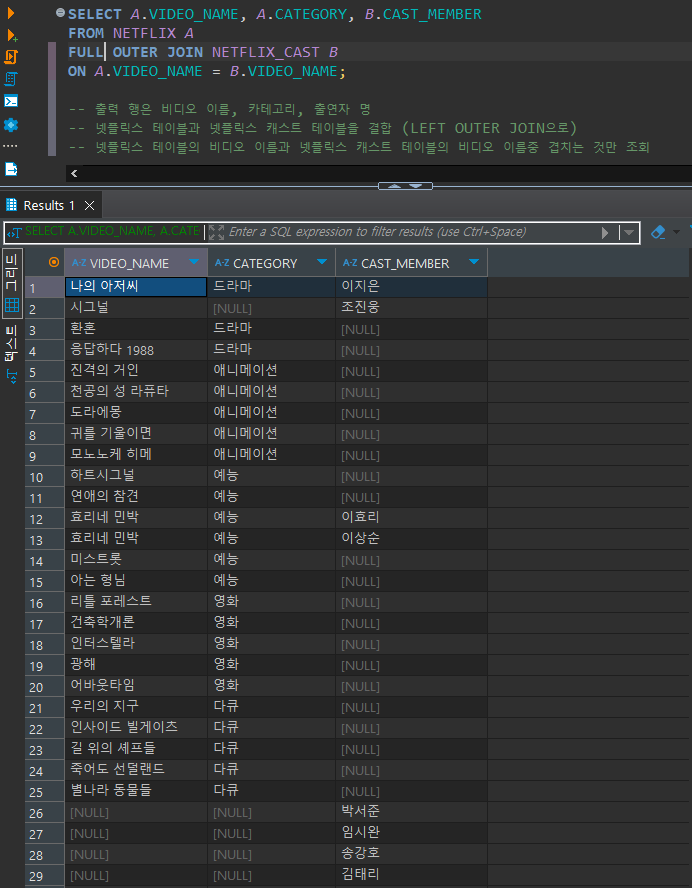Viewport: 692px width, 888px height.
Task: Show more toolbar actions via the dots icon
Action: [10, 146]
